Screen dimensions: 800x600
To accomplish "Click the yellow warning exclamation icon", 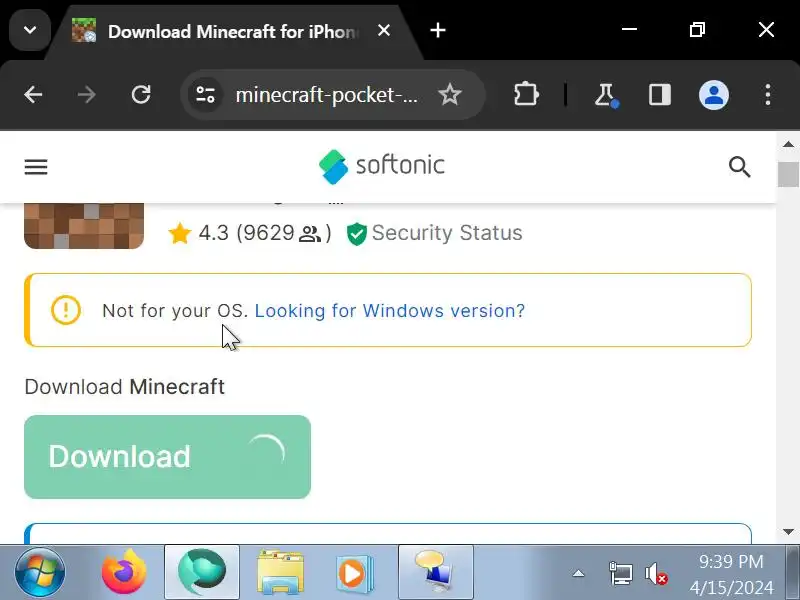I will click(x=66, y=310).
